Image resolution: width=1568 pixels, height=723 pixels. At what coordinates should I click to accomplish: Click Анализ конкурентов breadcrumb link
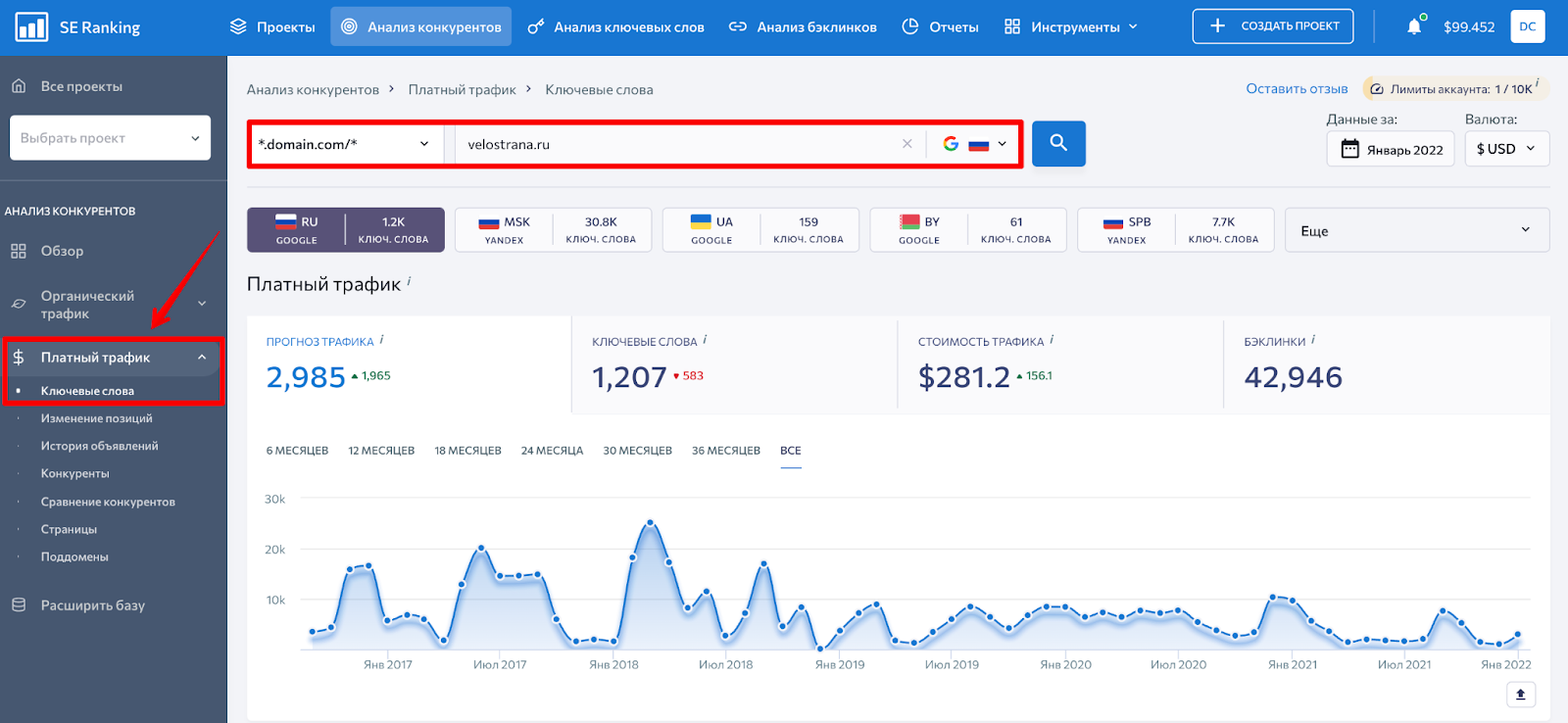[313, 89]
